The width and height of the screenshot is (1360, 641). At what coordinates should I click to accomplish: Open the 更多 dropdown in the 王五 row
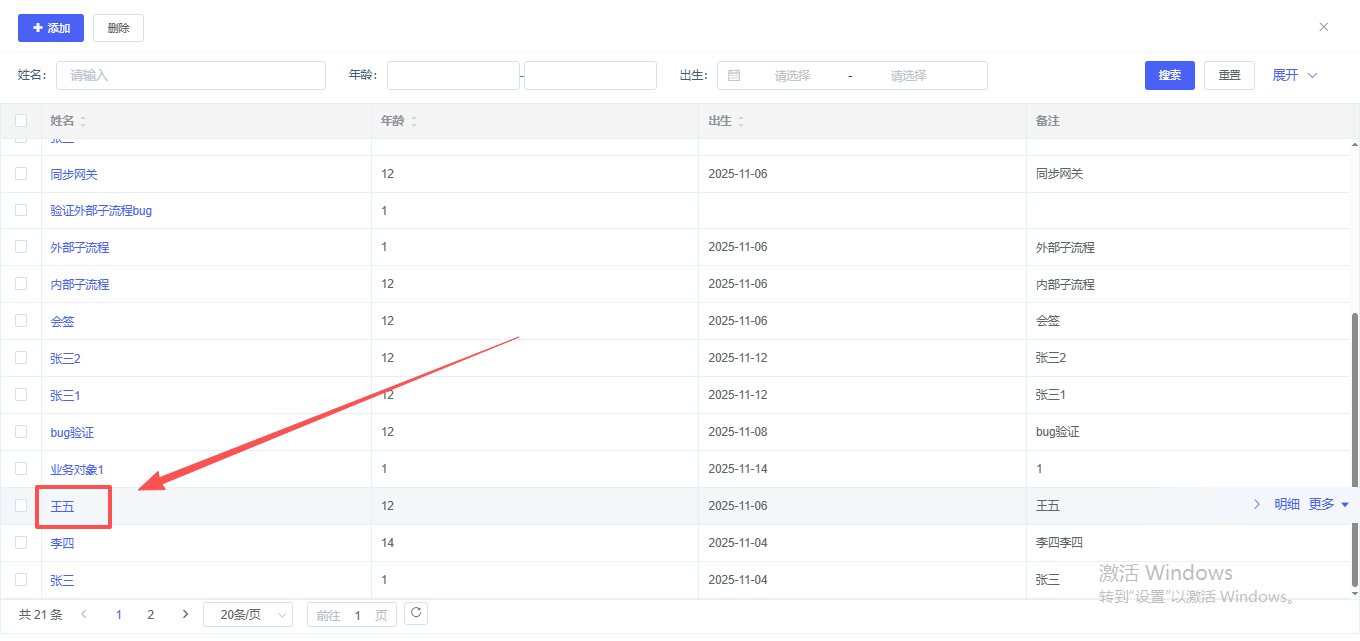(x=1329, y=505)
